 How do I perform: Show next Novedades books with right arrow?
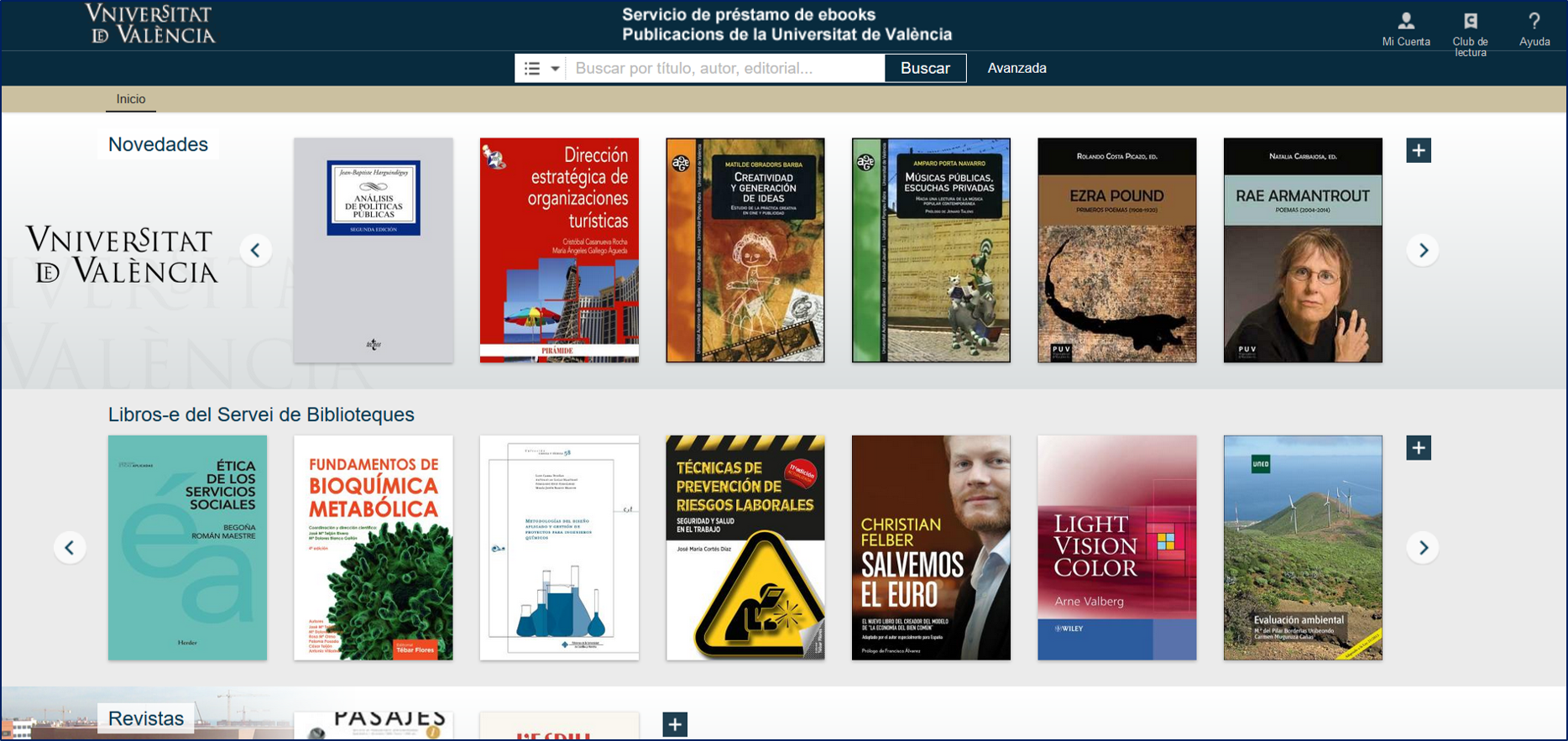1423,250
